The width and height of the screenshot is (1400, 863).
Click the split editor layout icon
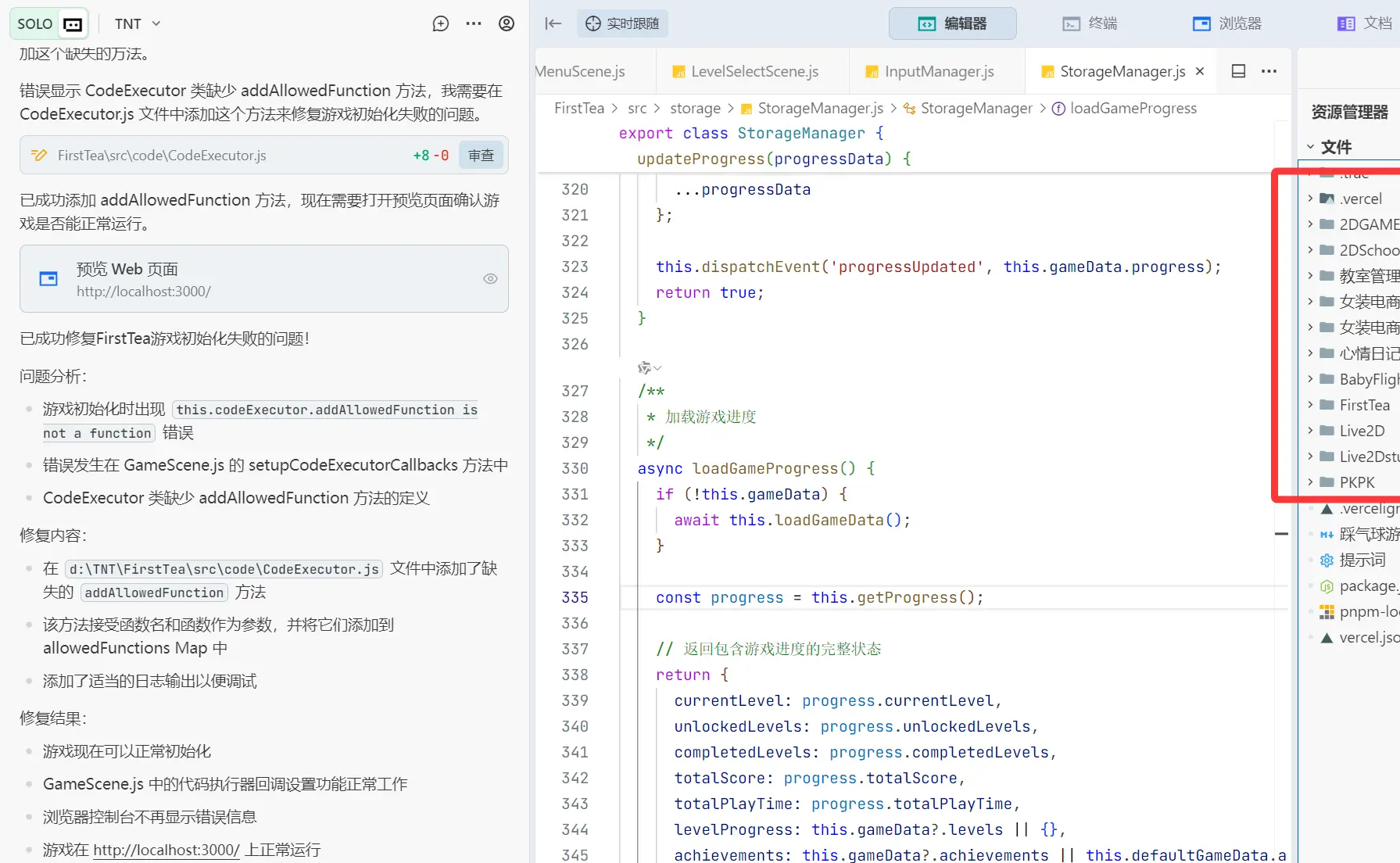click(1238, 71)
